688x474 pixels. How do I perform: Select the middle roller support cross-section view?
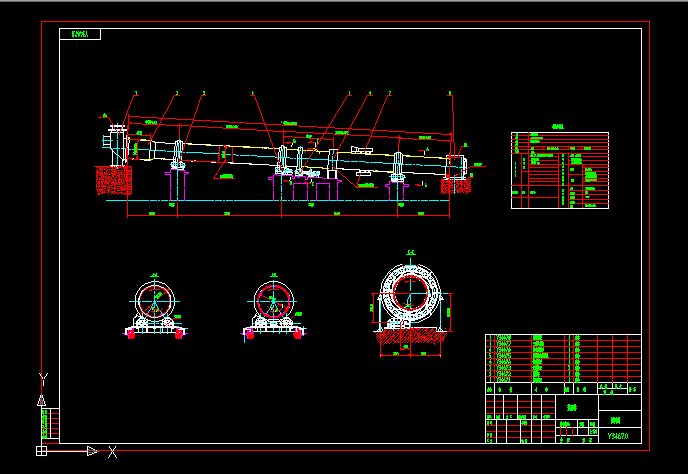273,307
